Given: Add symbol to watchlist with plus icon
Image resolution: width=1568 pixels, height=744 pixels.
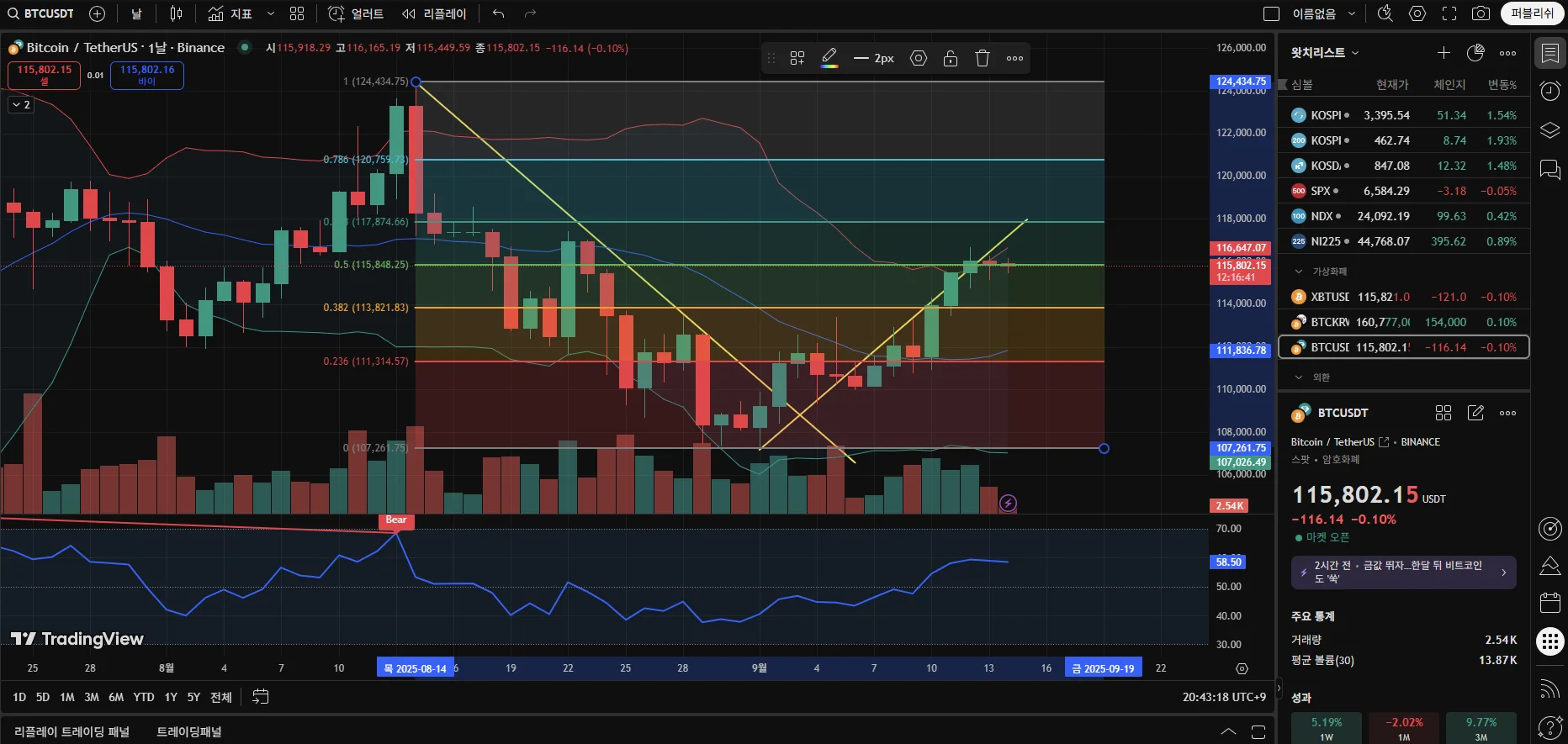Looking at the screenshot, I should coord(1444,53).
